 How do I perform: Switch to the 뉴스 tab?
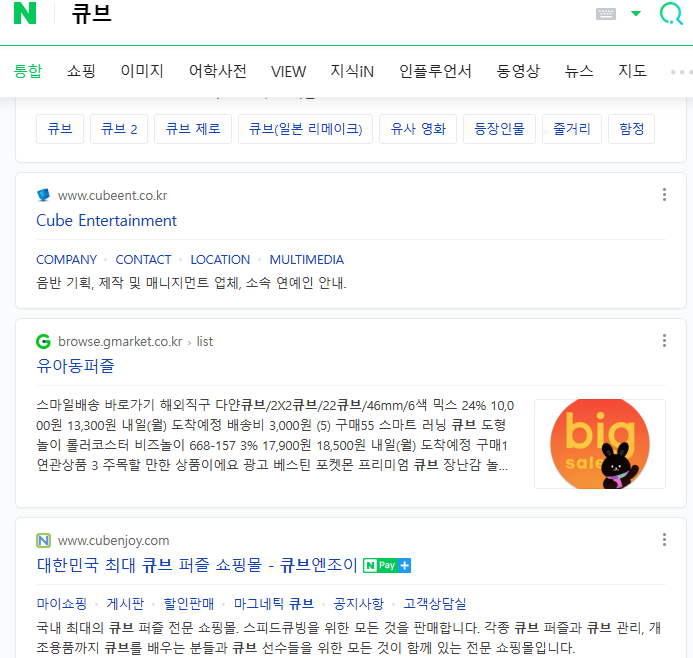tap(579, 71)
